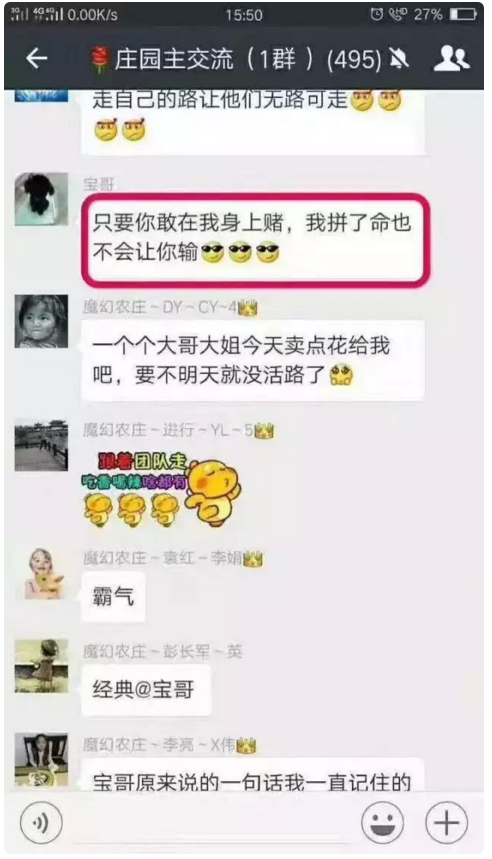Open the bridge landscape avatar
Screen dimensions: 492x859
pos(41,445)
